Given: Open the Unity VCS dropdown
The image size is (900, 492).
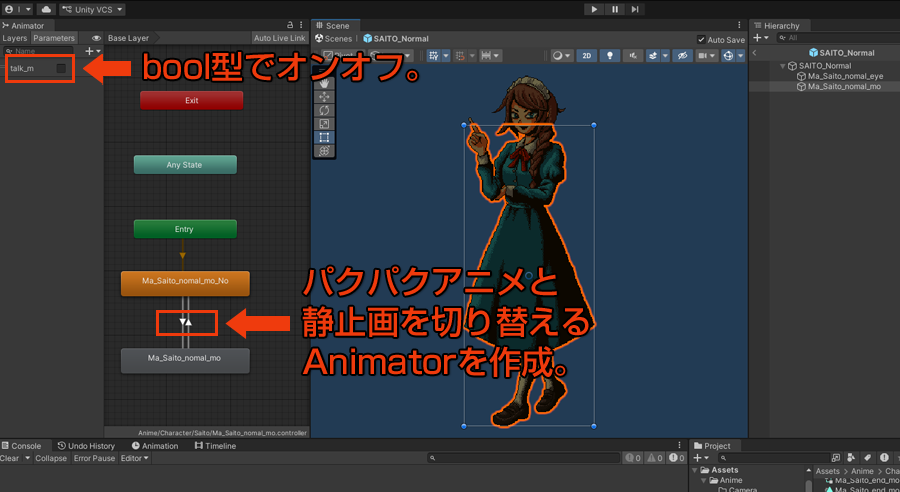Looking at the screenshot, I should pyautogui.click(x=93, y=9).
